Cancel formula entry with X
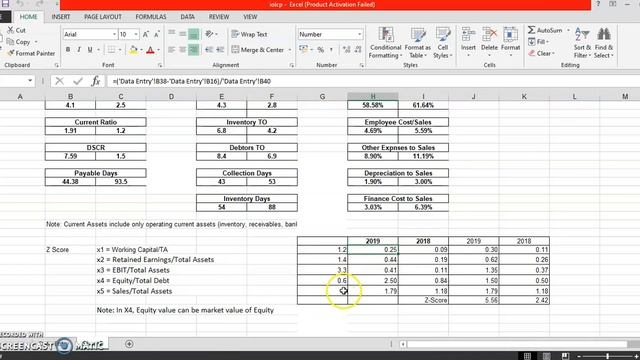The image size is (640, 360). point(59,81)
